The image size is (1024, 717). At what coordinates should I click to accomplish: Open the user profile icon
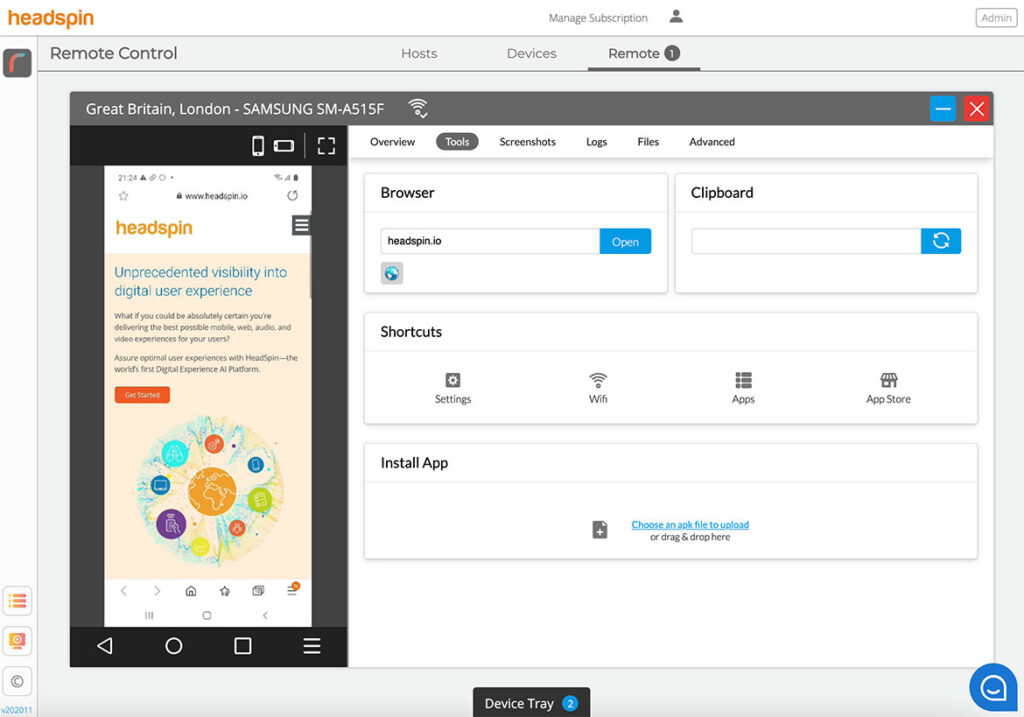tap(676, 16)
